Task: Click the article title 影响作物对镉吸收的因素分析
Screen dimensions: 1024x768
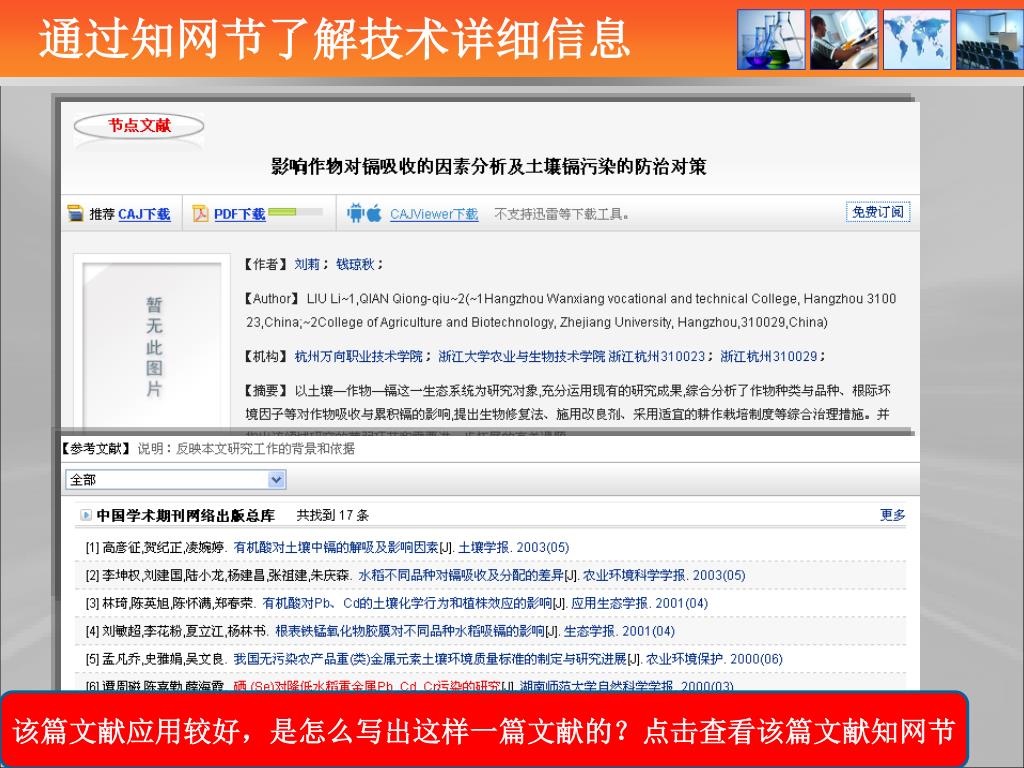Action: point(488,167)
